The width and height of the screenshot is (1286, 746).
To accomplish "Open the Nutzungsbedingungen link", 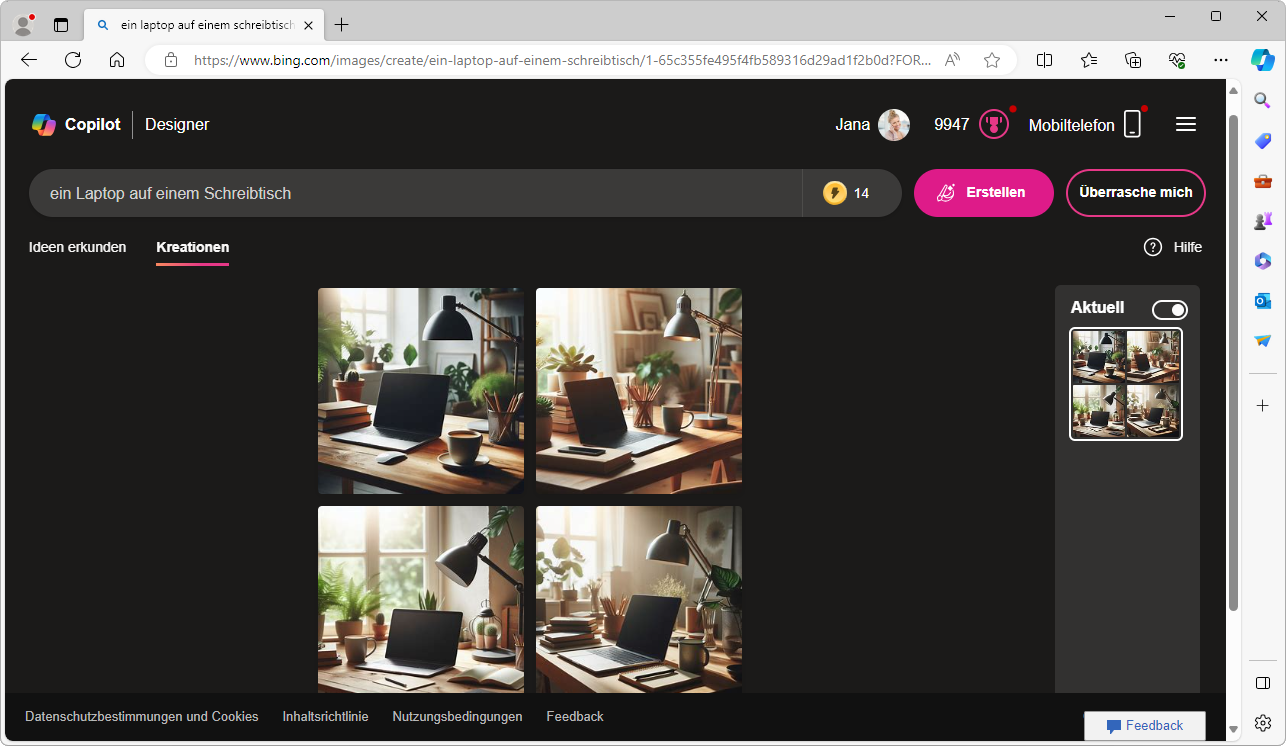I will point(457,717).
